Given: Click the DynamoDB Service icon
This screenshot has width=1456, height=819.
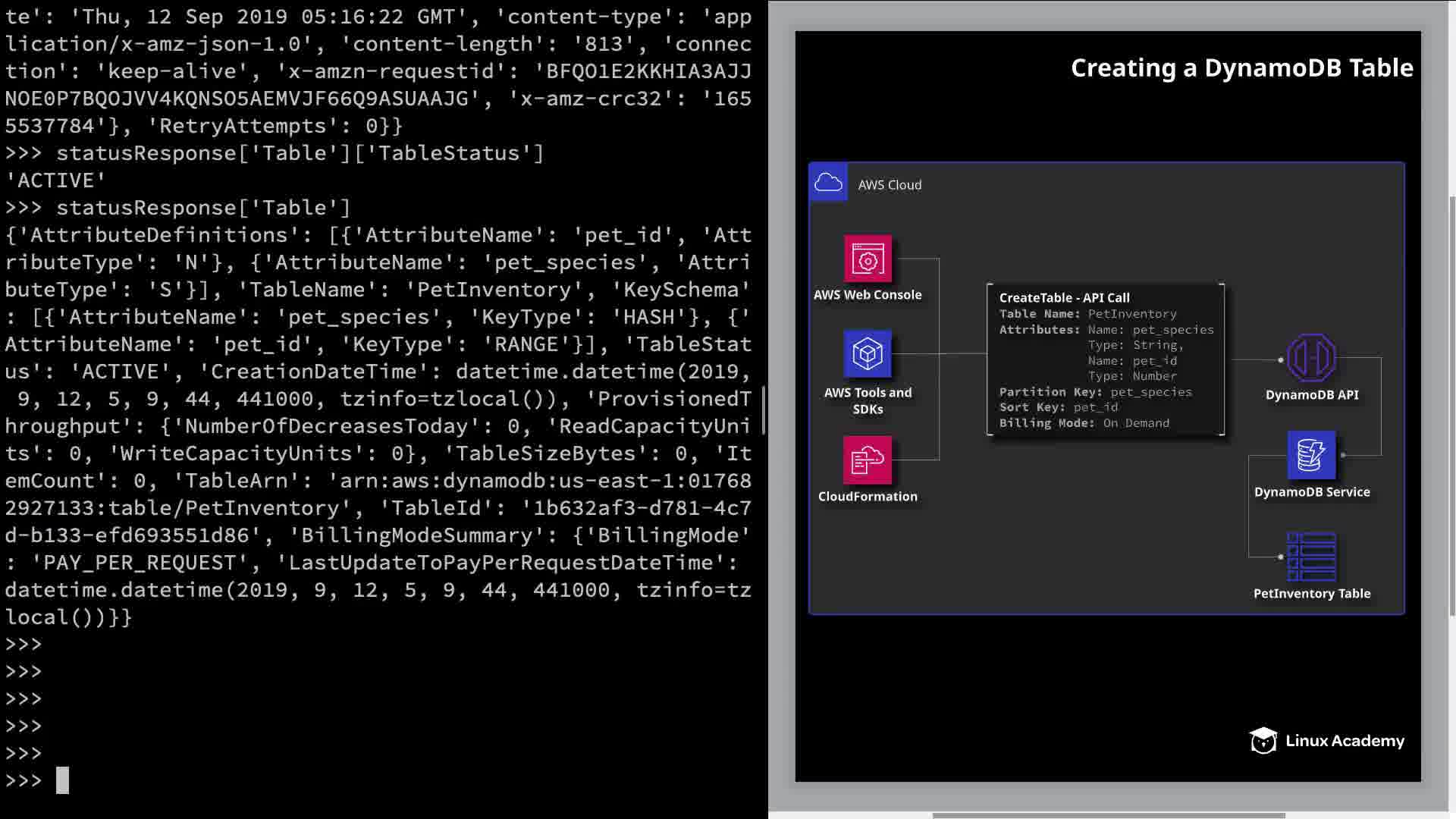Looking at the screenshot, I should [x=1311, y=455].
